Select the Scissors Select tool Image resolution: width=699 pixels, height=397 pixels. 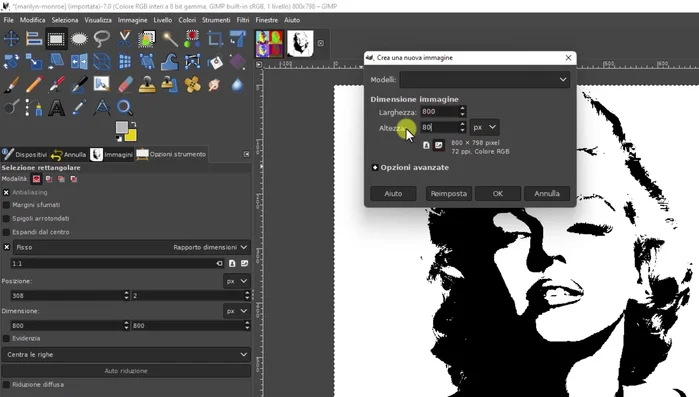click(124, 39)
